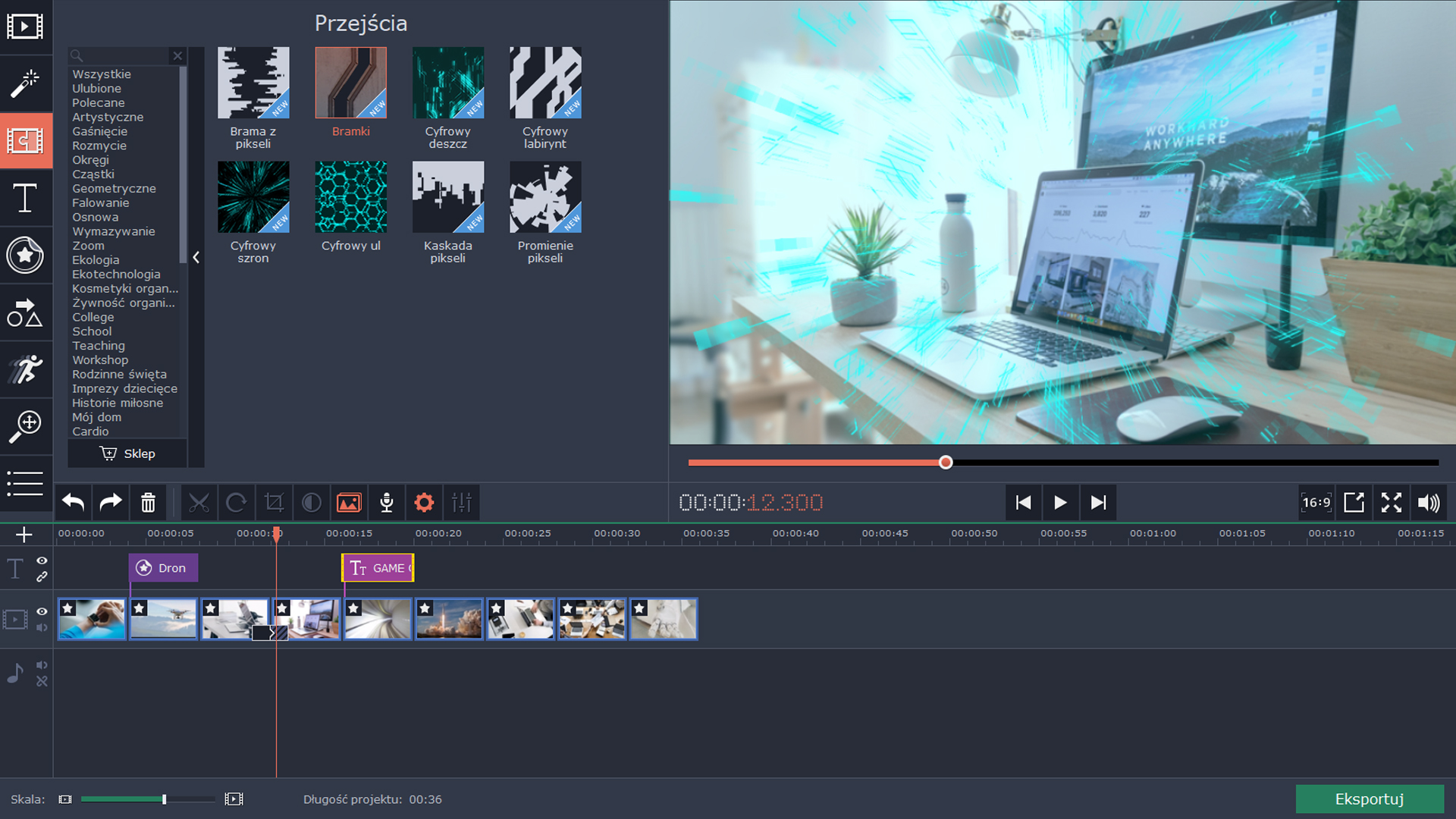The image size is (1456, 819).
Task: Toggle video track visibility eye icon
Action: (x=42, y=611)
